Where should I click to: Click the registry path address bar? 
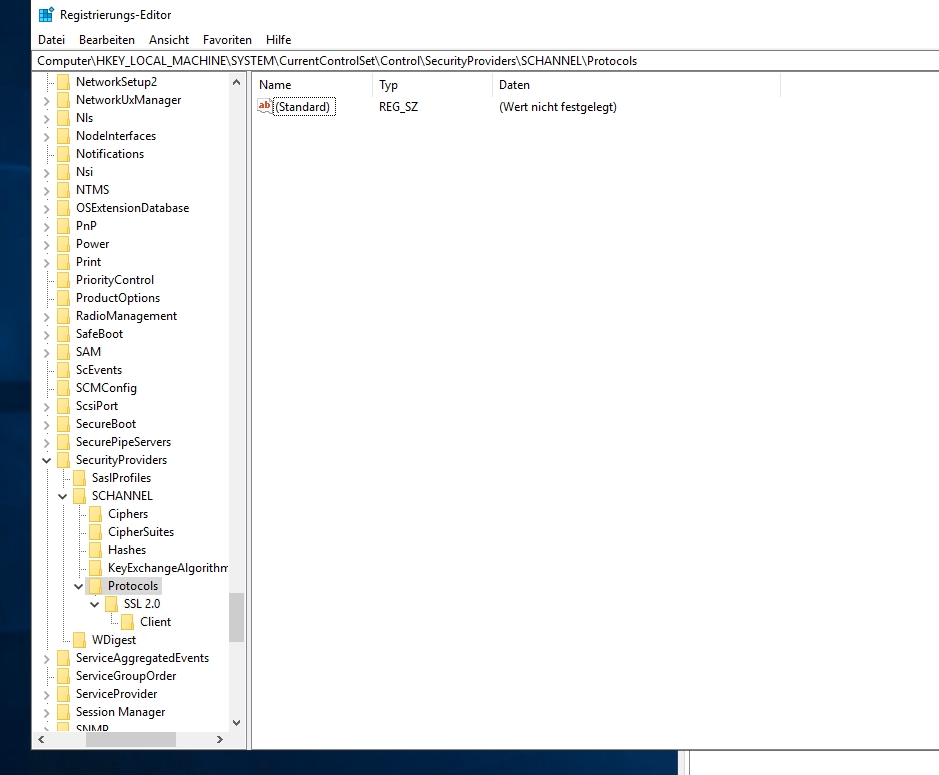[x=485, y=60]
